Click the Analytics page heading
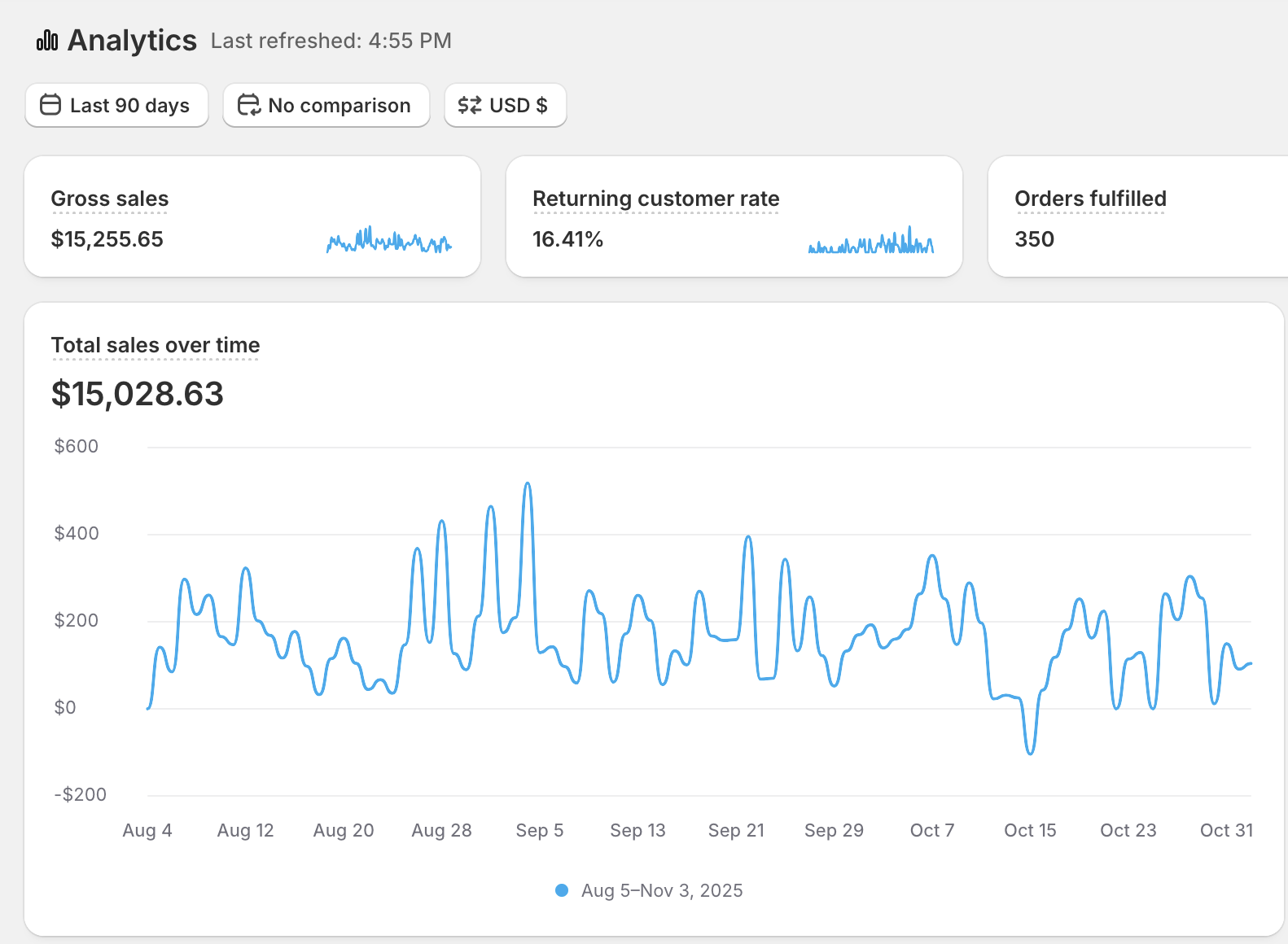This screenshot has width=1288, height=944. pyautogui.click(x=132, y=40)
